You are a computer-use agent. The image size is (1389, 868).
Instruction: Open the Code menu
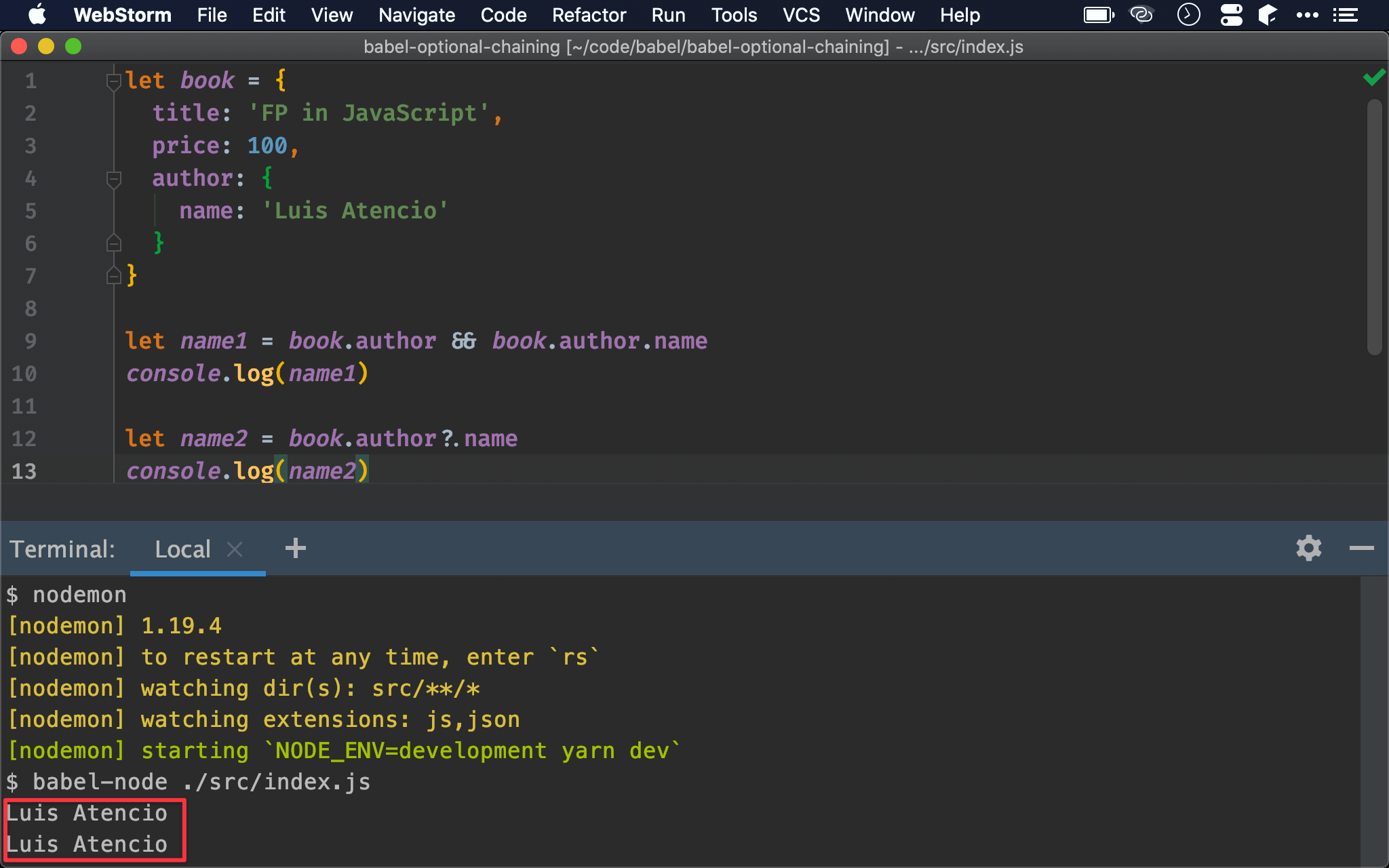[503, 15]
